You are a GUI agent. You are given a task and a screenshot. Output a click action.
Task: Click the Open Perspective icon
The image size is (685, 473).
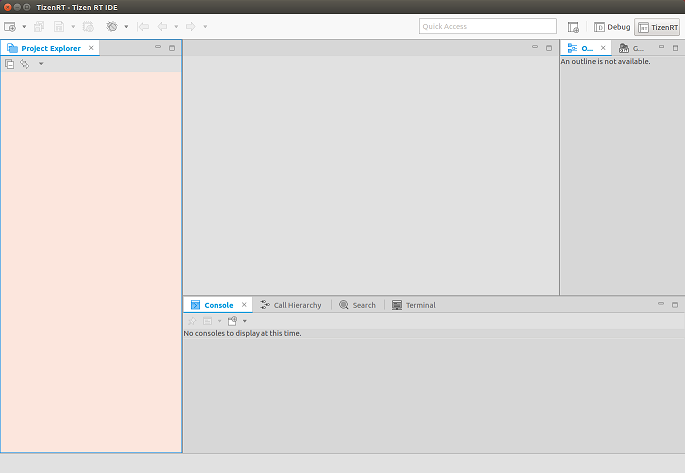pyautogui.click(x=573, y=27)
